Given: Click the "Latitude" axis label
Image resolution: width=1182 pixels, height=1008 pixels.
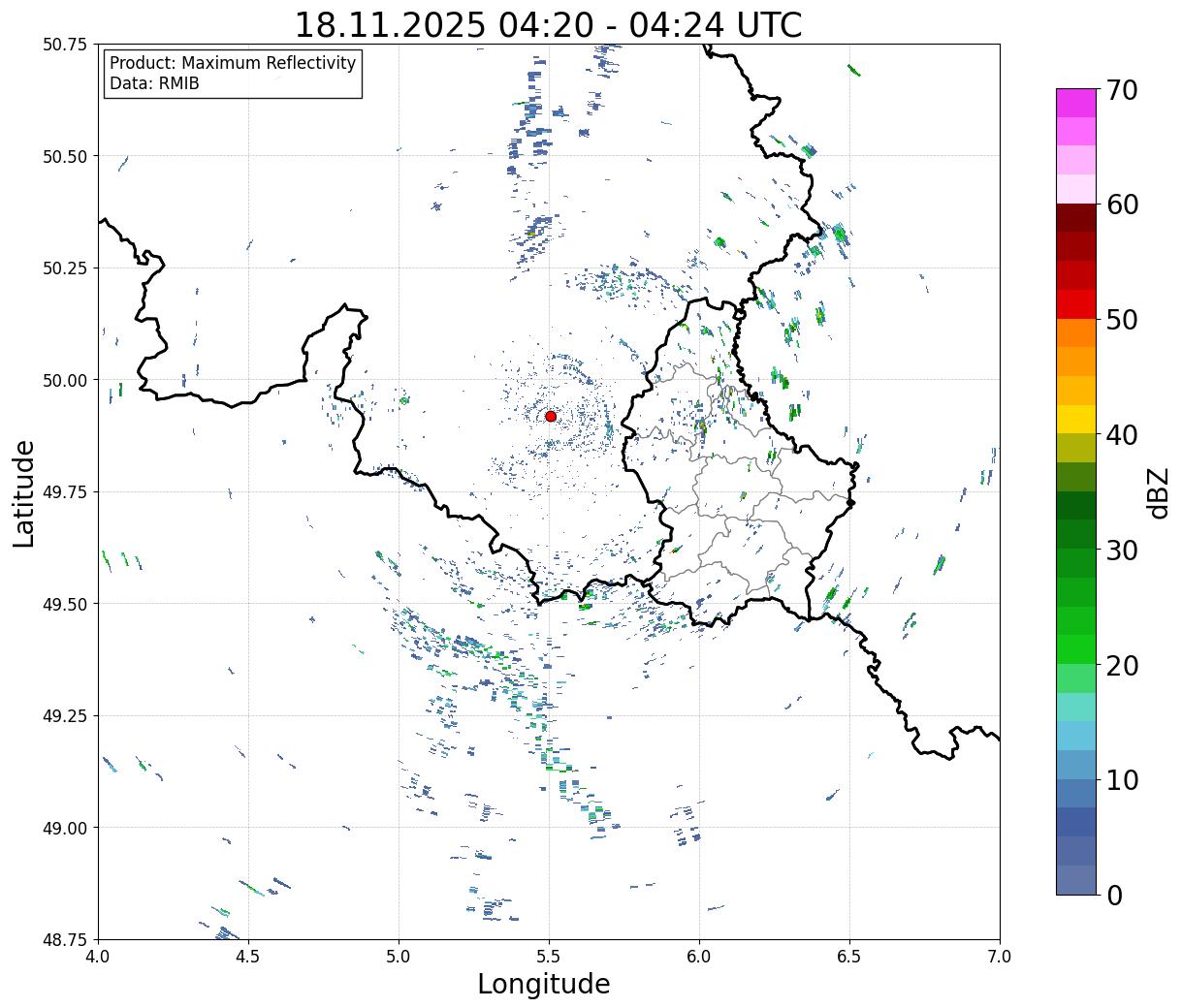Looking at the screenshot, I should (24, 492).
